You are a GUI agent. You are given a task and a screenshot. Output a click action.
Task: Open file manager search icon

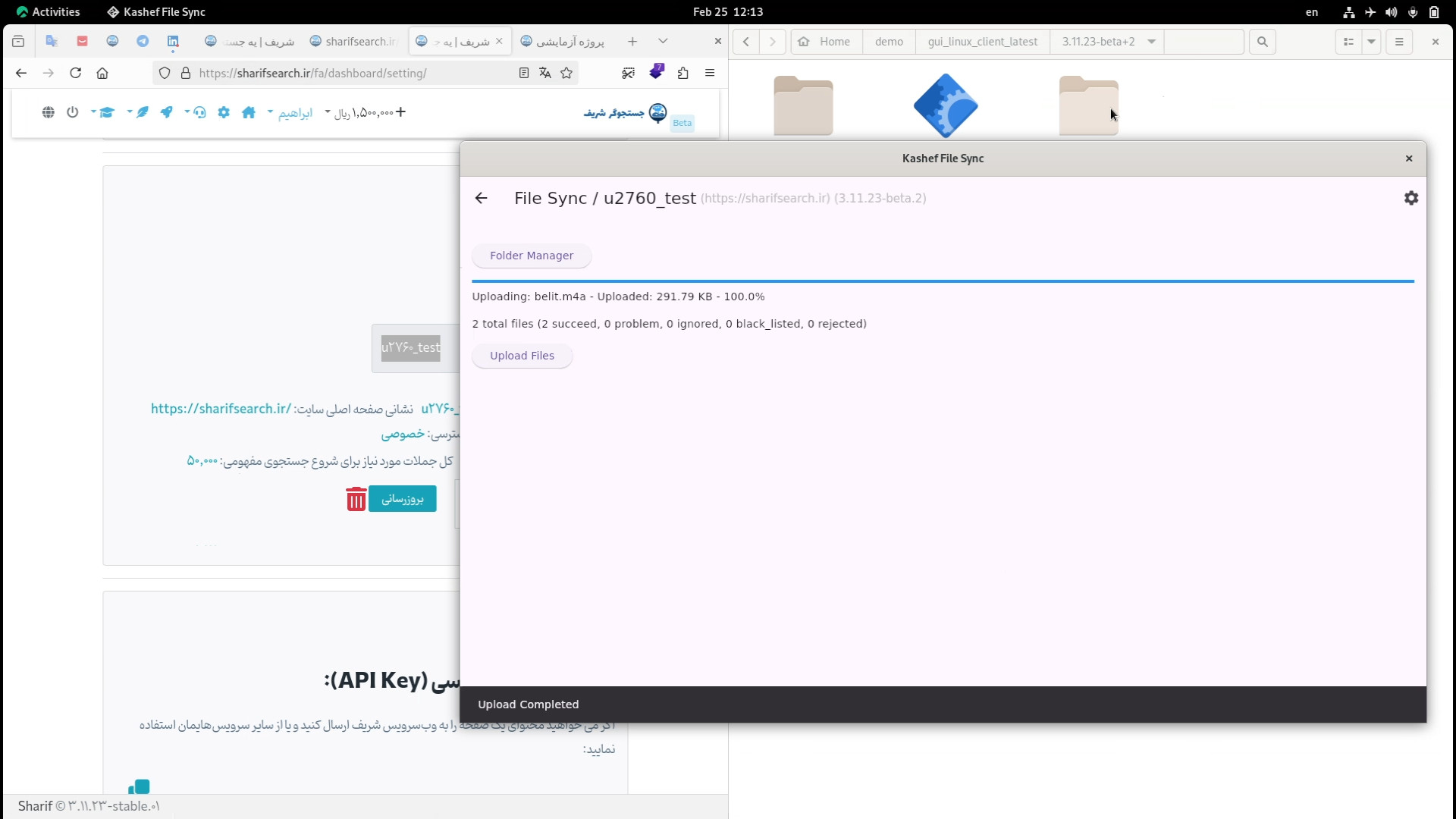coord(1262,42)
